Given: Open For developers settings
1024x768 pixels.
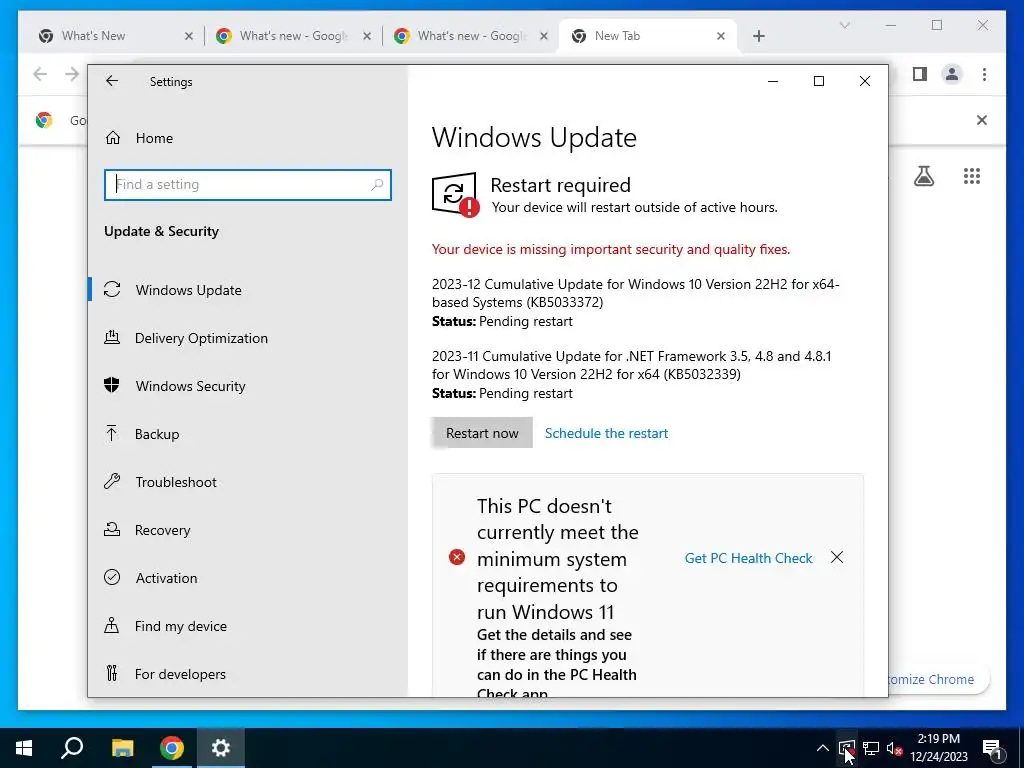Looking at the screenshot, I should (x=248, y=674).
